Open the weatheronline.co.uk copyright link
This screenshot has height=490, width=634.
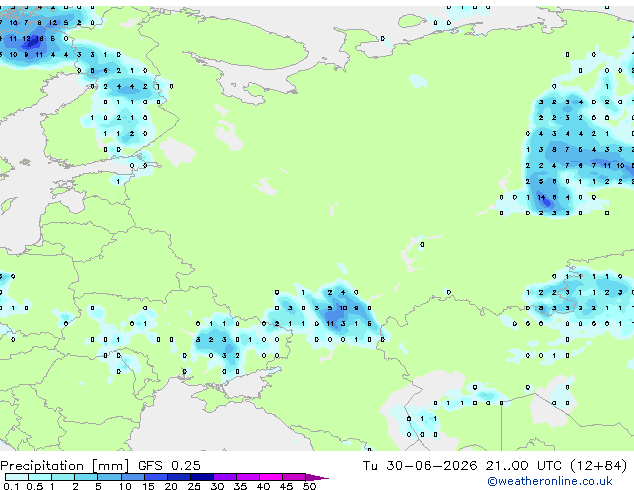[550, 481]
